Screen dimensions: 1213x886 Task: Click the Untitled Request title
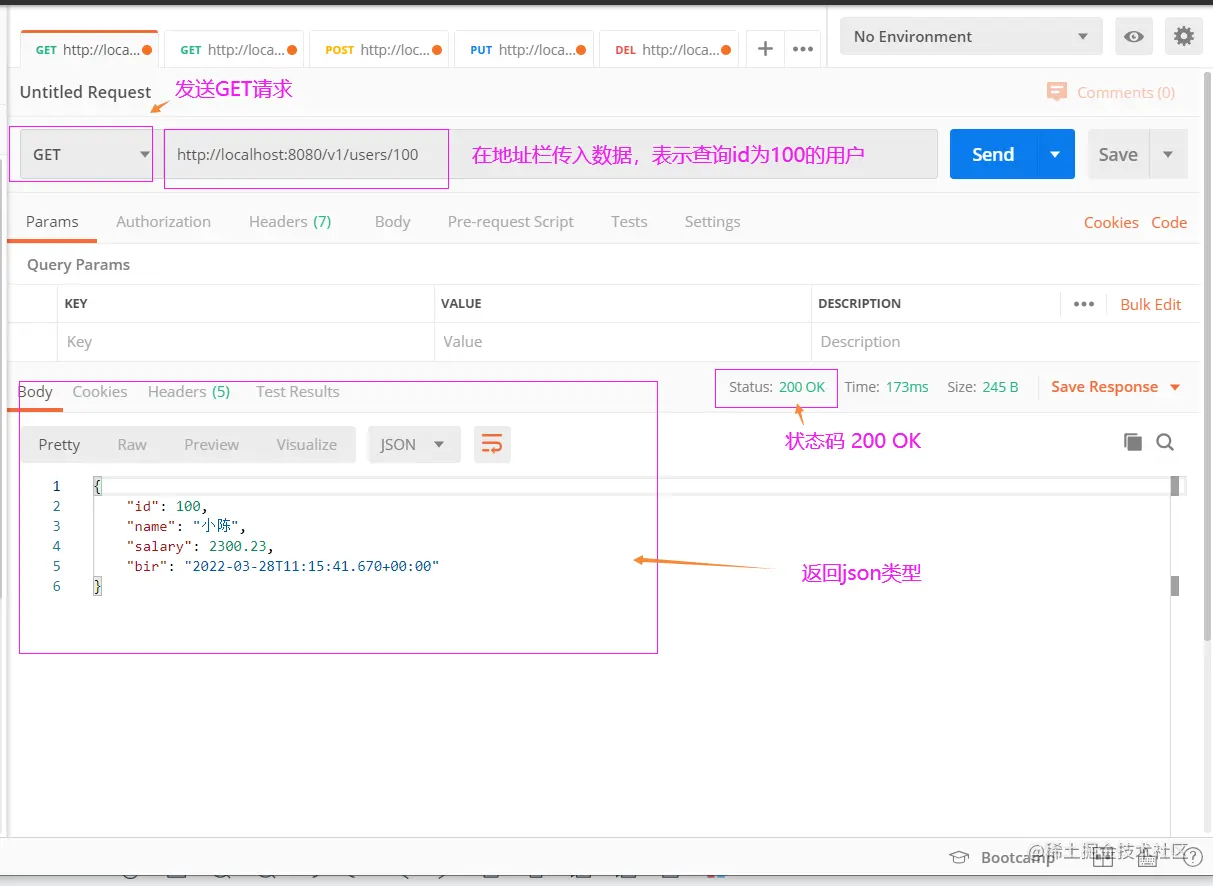point(85,92)
